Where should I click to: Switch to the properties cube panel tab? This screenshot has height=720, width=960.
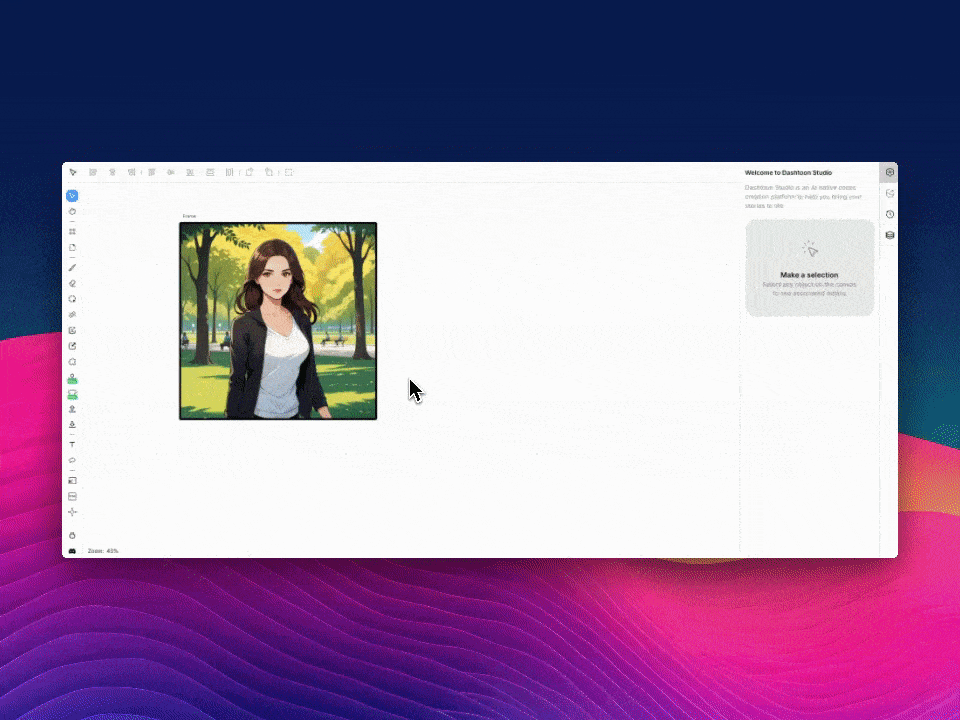[x=889, y=172]
